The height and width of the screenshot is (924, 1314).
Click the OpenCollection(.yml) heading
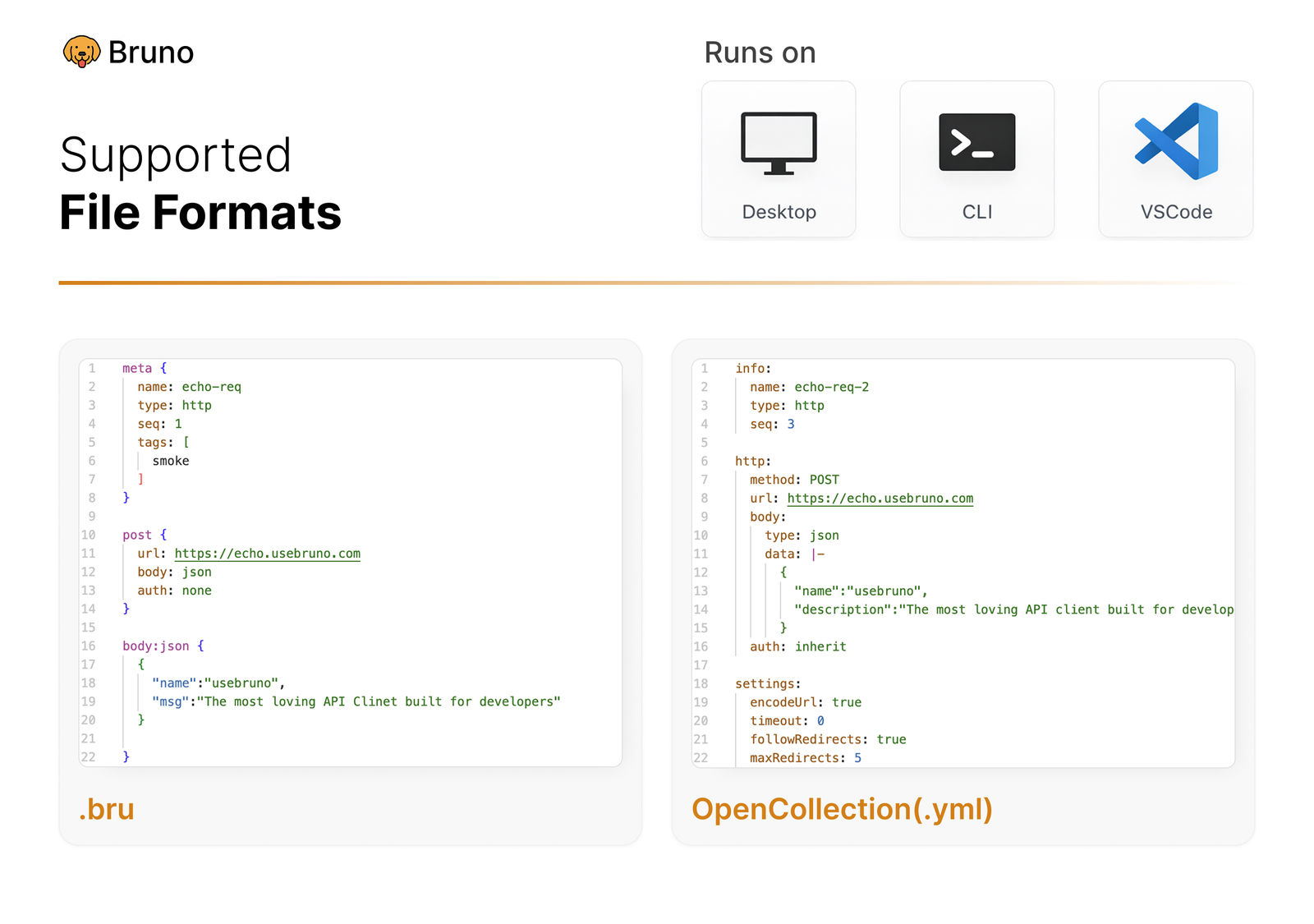click(842, 809)
